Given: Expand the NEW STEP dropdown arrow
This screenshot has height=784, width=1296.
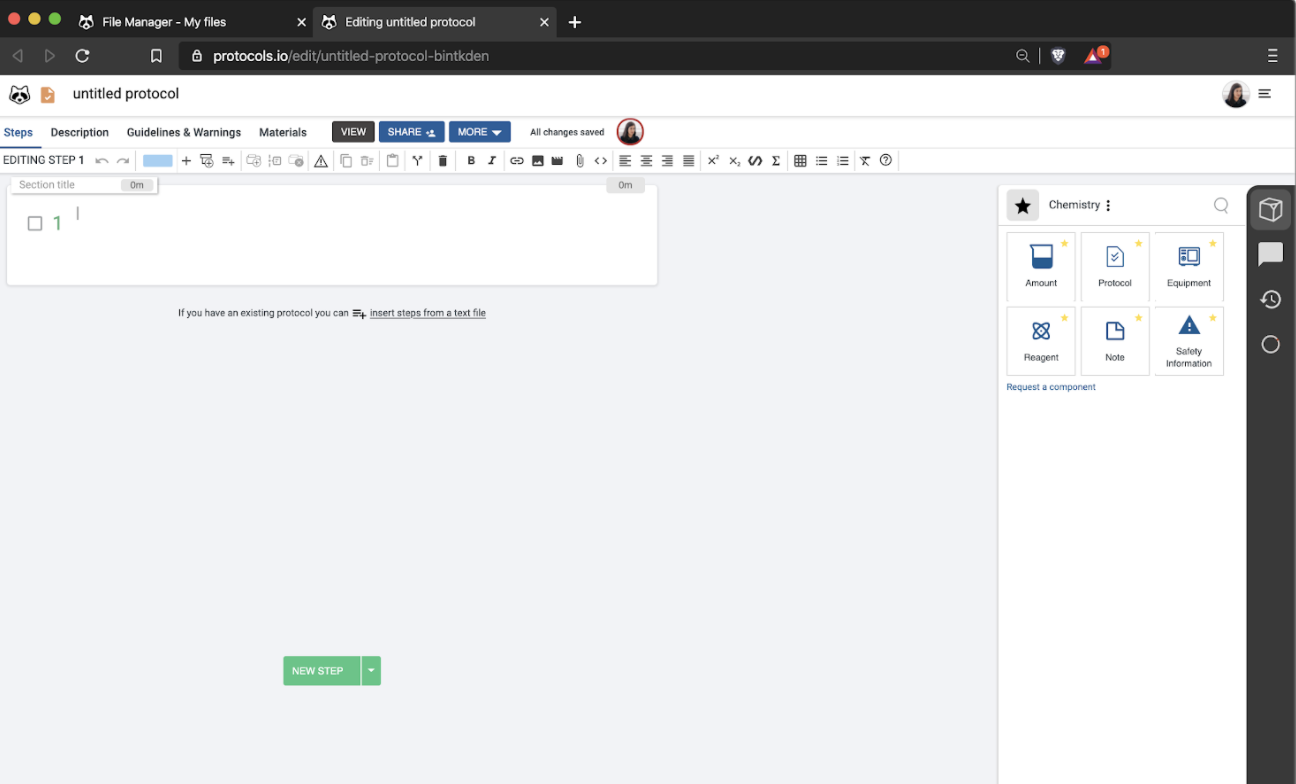Looking at the screenshot, I should (x=370, y=671).
